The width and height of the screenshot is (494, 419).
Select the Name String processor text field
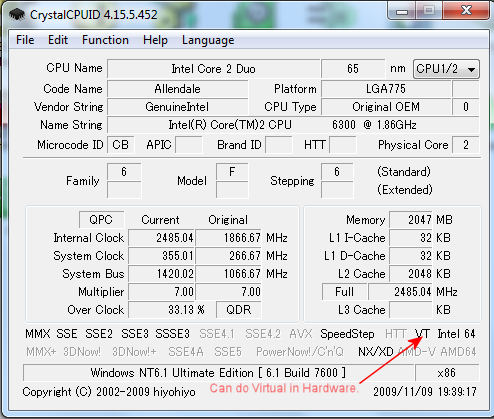click(293, 125)
